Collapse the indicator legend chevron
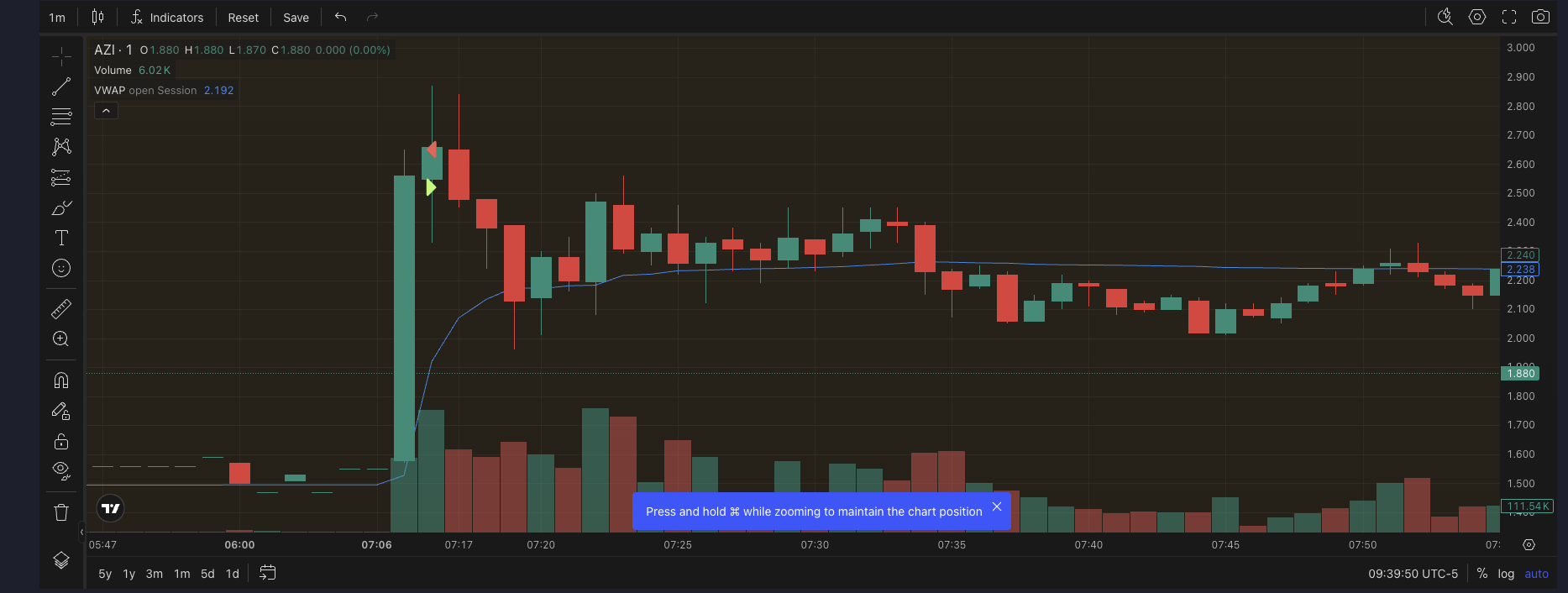This screenshot has width=1568, height=593. click(106, 111)
